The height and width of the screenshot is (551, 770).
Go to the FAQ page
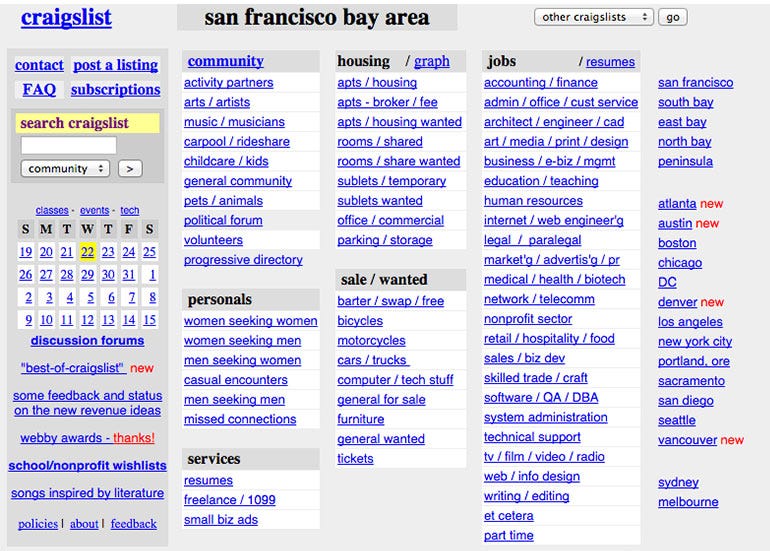point(39,89)
